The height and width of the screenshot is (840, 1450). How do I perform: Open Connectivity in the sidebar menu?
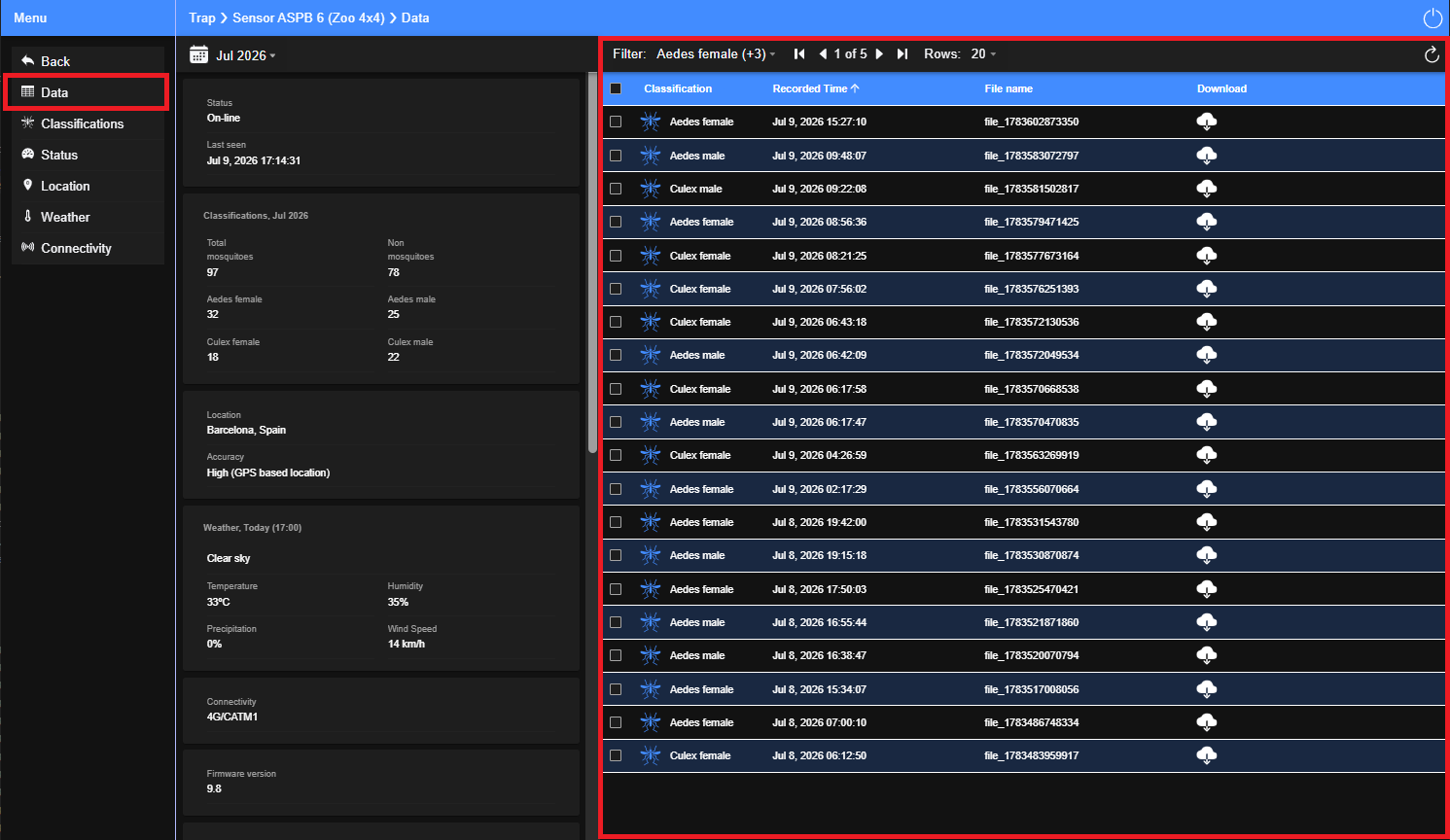(x=88, y=248)
